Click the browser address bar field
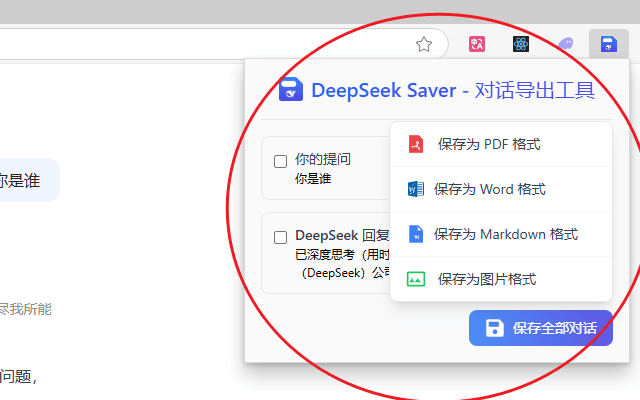640x400 pixels. 200,44
